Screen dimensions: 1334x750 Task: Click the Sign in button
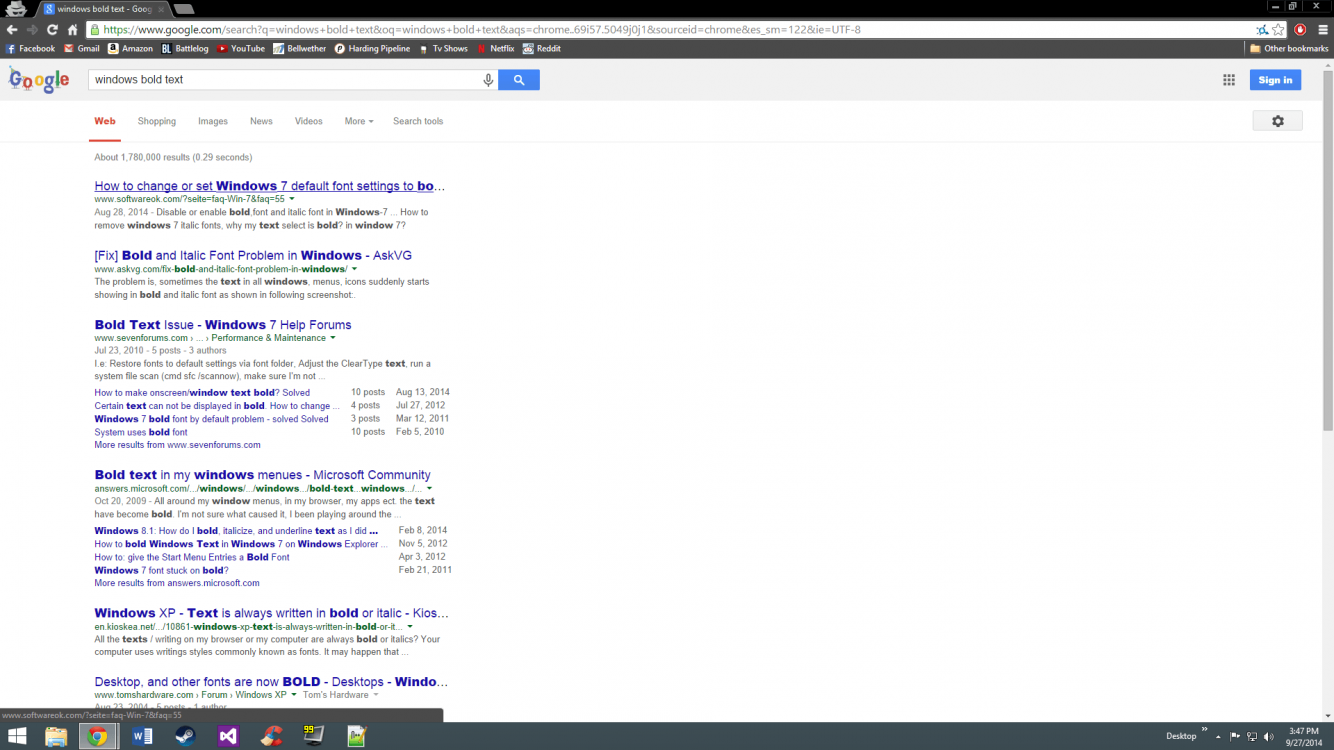coord(1275,80)
